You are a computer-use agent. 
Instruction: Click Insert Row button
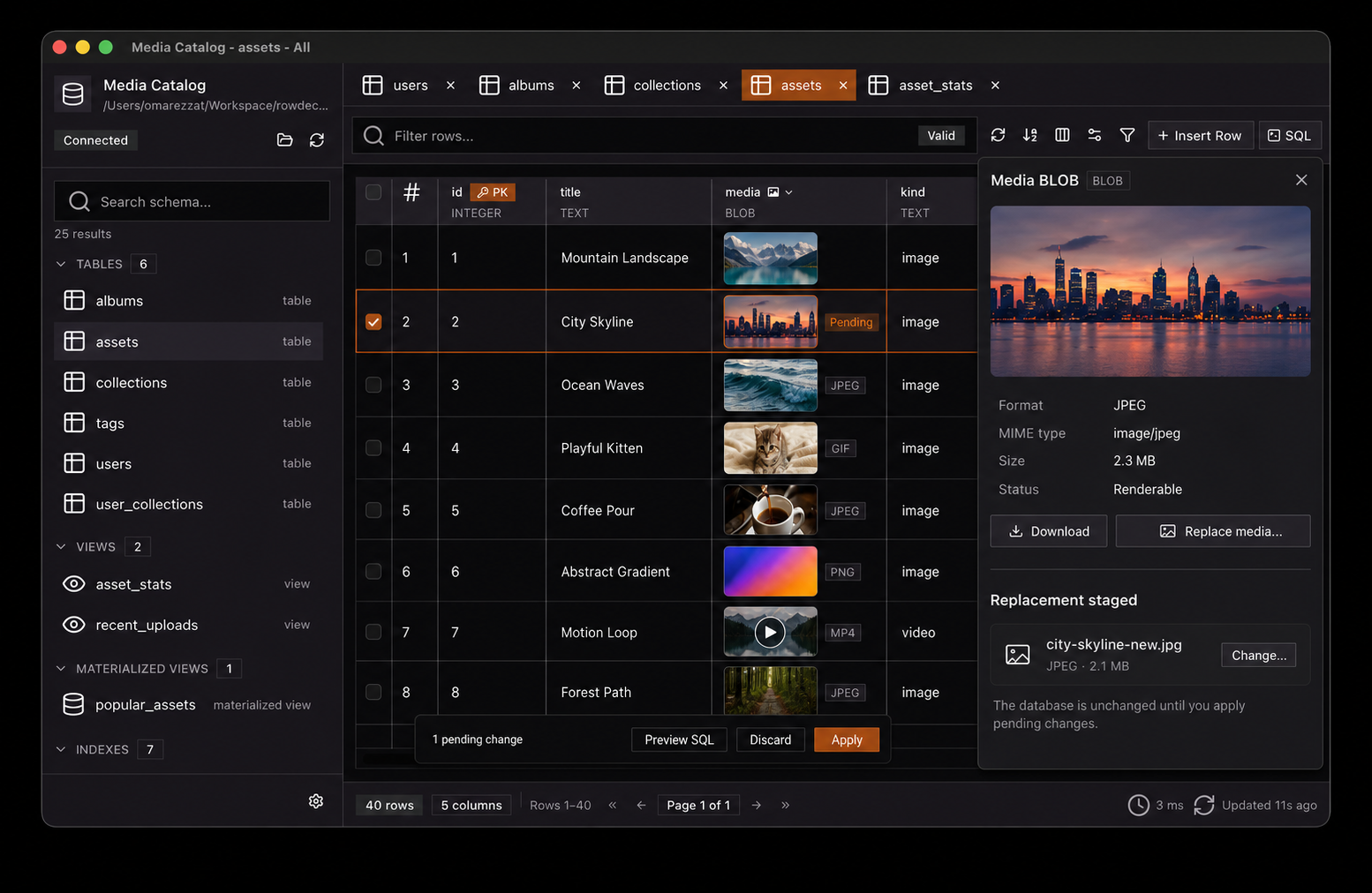[1200, 135]
